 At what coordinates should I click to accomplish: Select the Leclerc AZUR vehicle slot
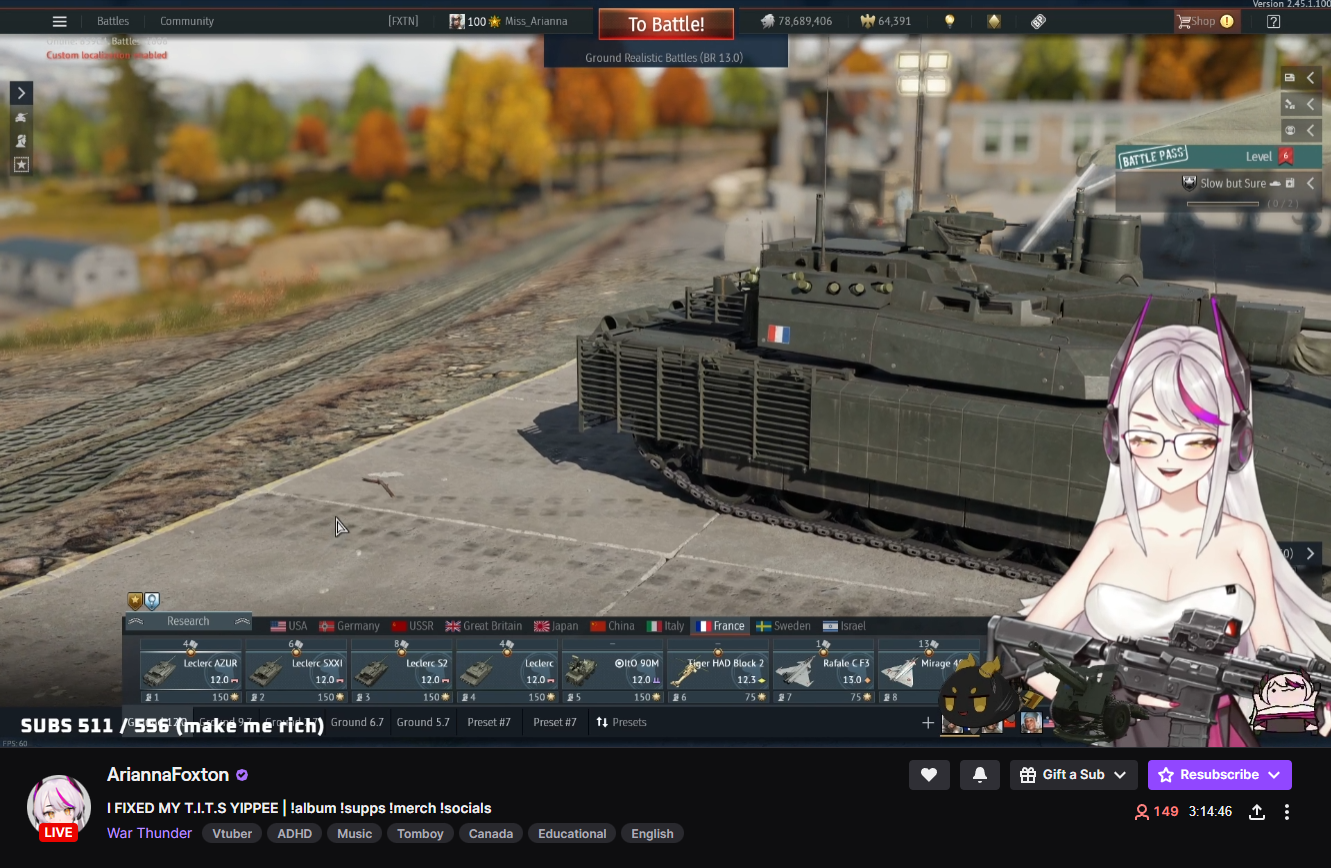tap(190, 672)
